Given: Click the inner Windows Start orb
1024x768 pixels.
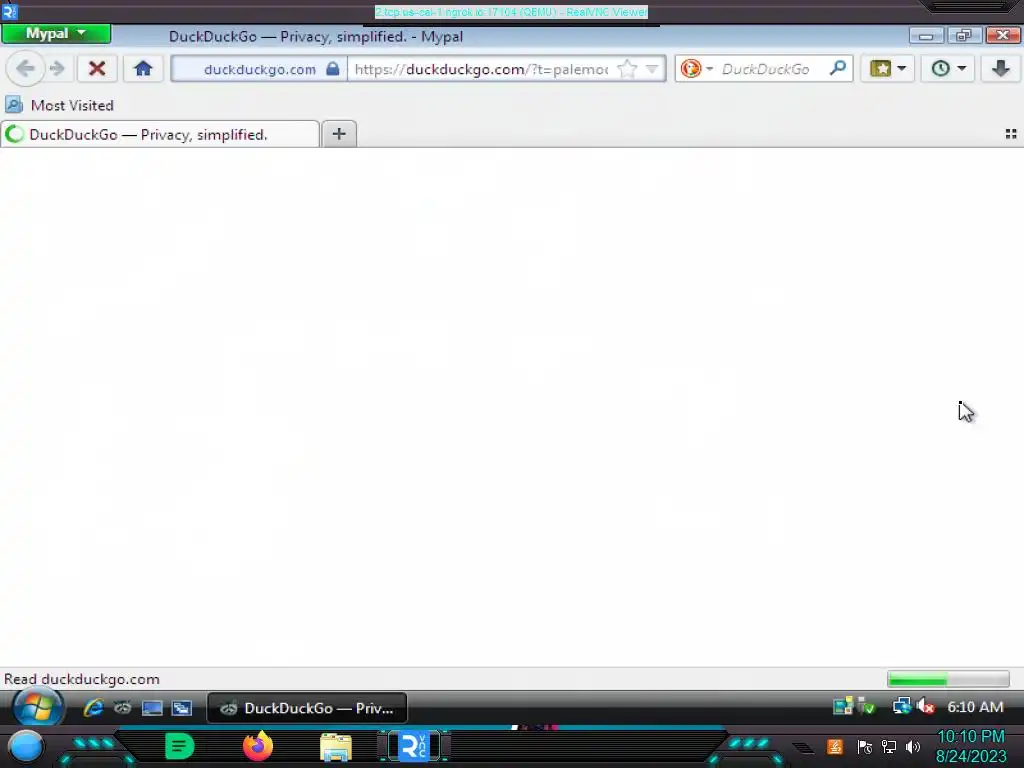Looking at the screenshot, I should (x=37, y=707).
